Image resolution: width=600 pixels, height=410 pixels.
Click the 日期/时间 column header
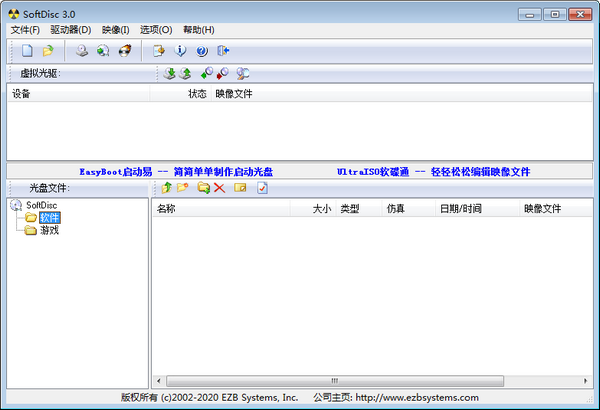pos(461,209)
